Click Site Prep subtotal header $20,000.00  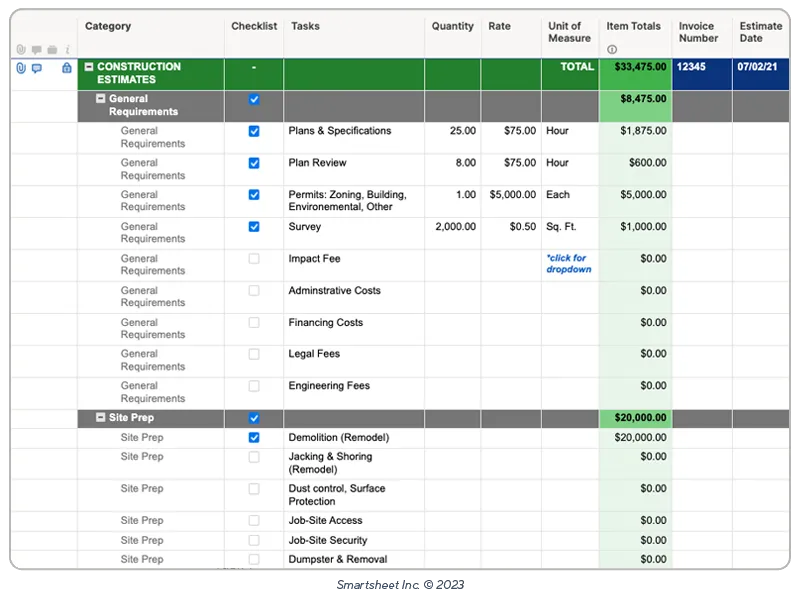[x=636, y=418]
